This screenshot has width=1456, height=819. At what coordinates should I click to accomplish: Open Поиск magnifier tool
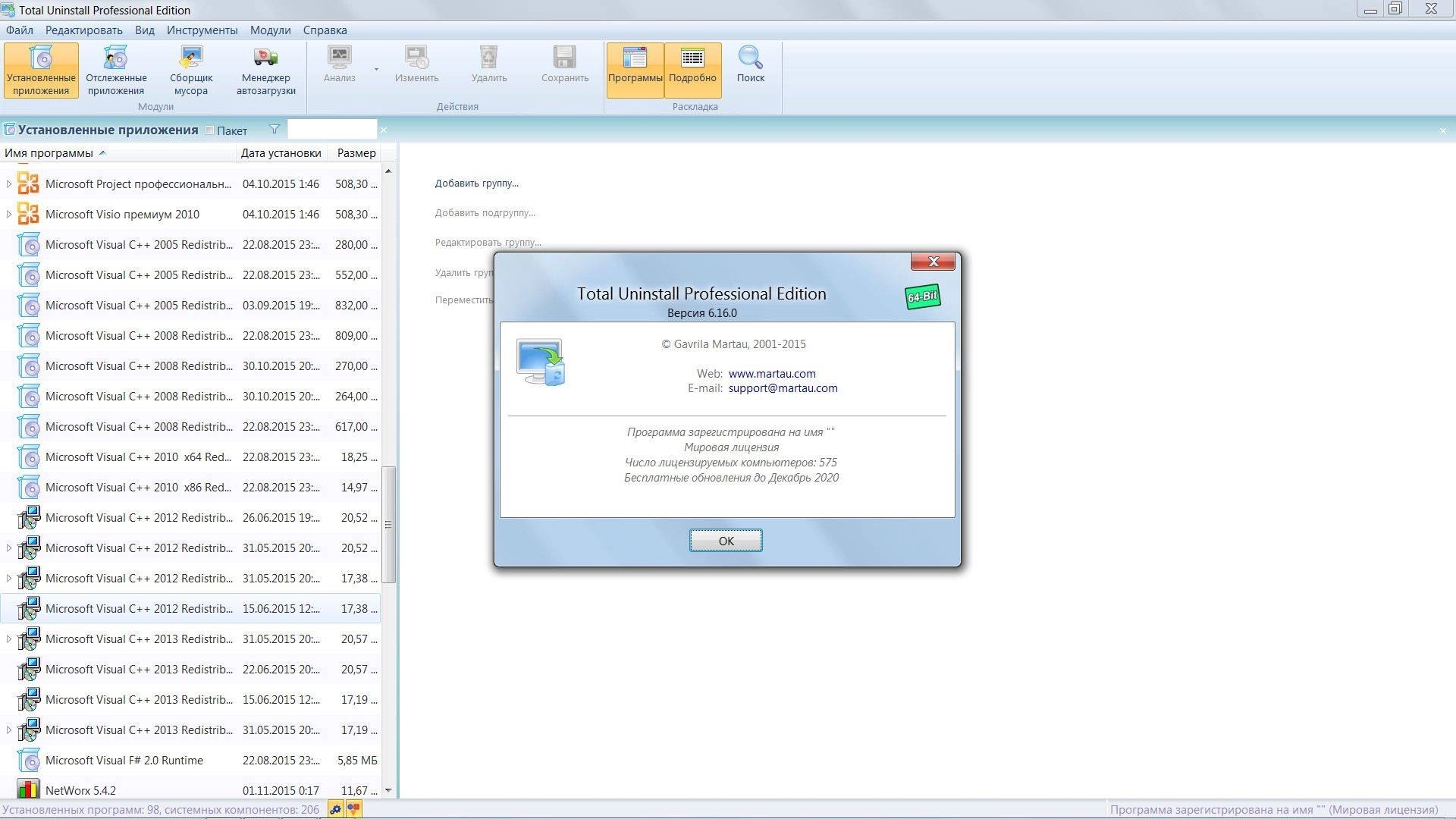[750, 64]
